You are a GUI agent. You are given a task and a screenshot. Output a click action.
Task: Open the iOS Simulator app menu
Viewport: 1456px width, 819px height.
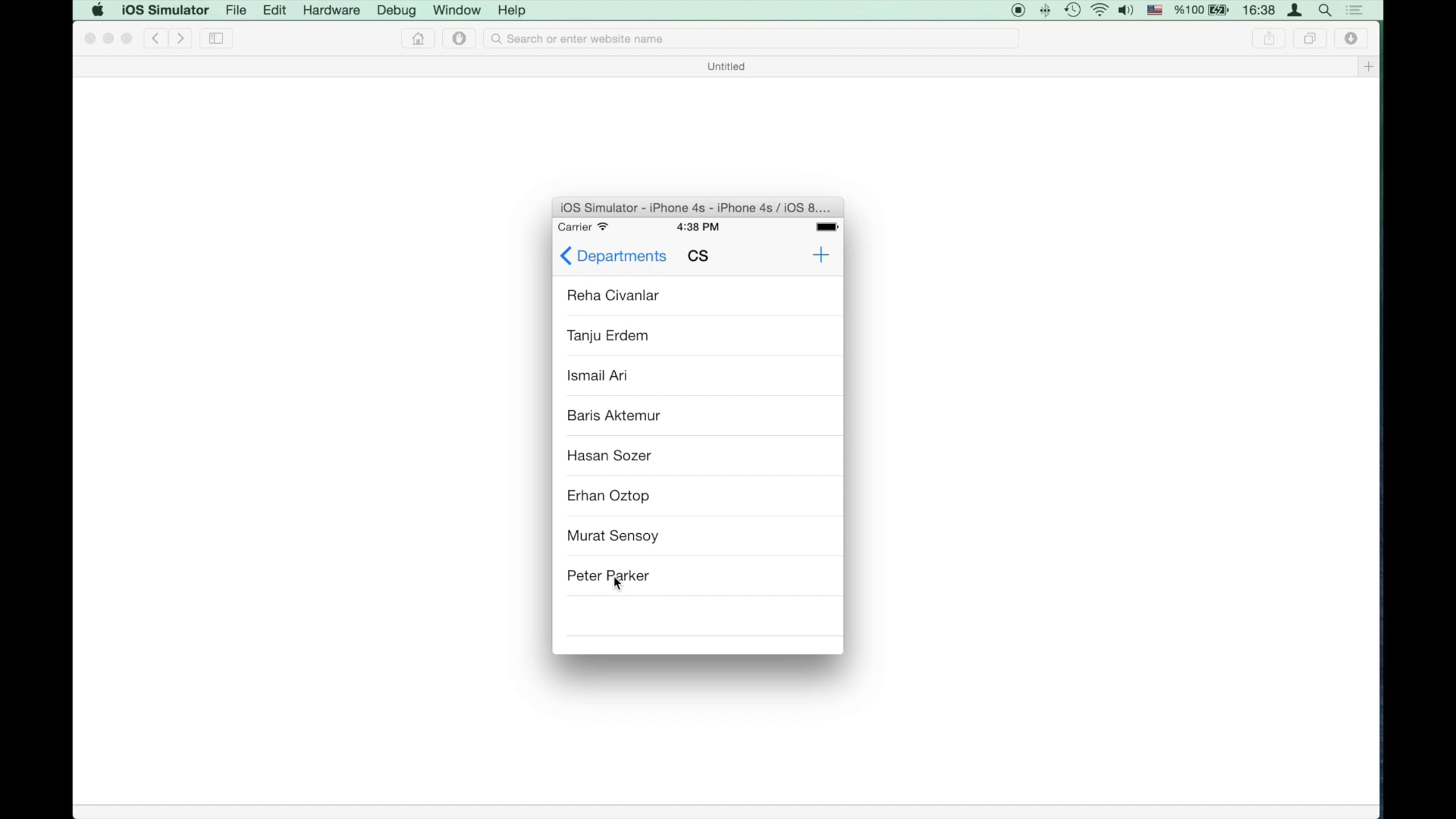(165, 10)
